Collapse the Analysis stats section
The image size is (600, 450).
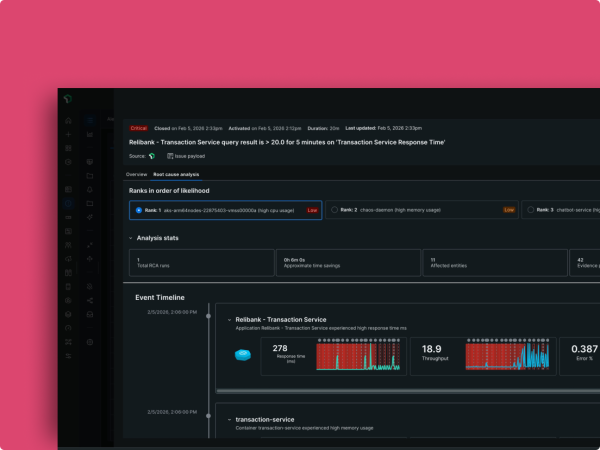pyautogui.click(x=130, y=238)
